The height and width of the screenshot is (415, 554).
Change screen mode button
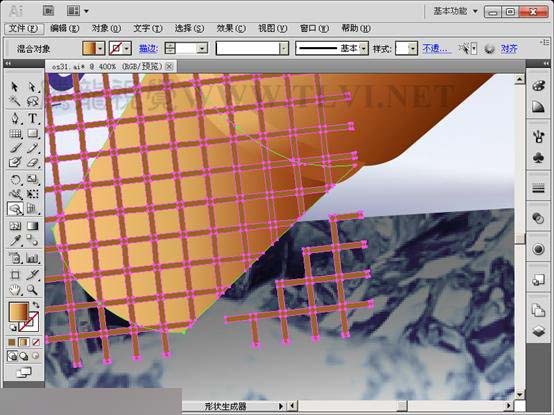click(x=23, y=372)
